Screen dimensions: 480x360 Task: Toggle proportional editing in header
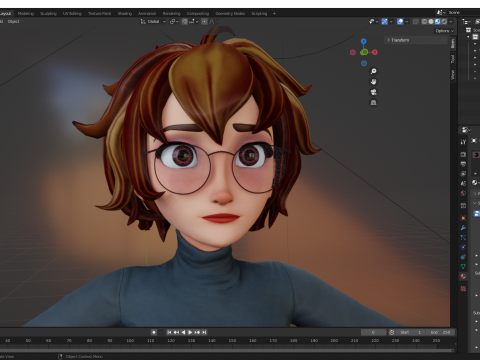click(204, 21)
